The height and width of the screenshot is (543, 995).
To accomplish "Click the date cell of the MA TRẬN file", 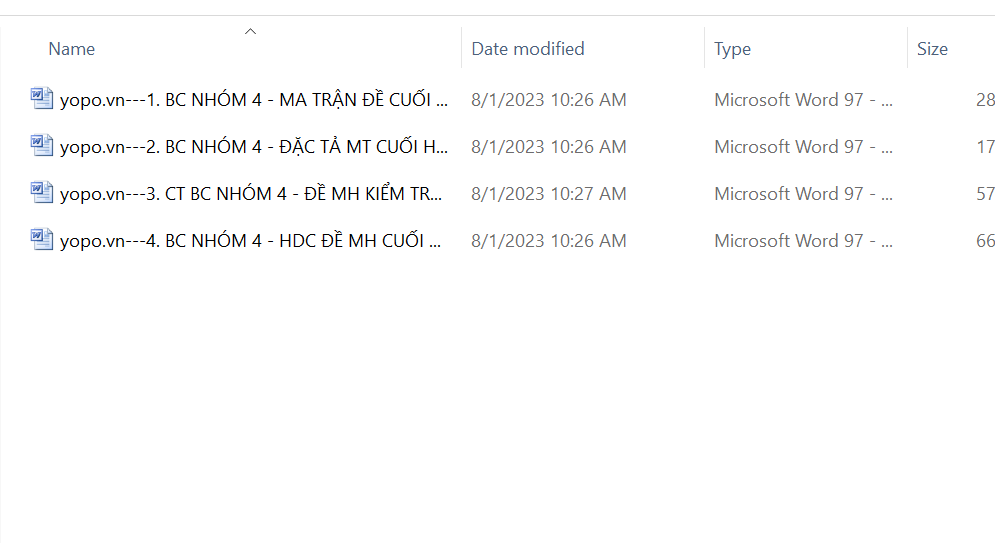I will click(549, 100).
